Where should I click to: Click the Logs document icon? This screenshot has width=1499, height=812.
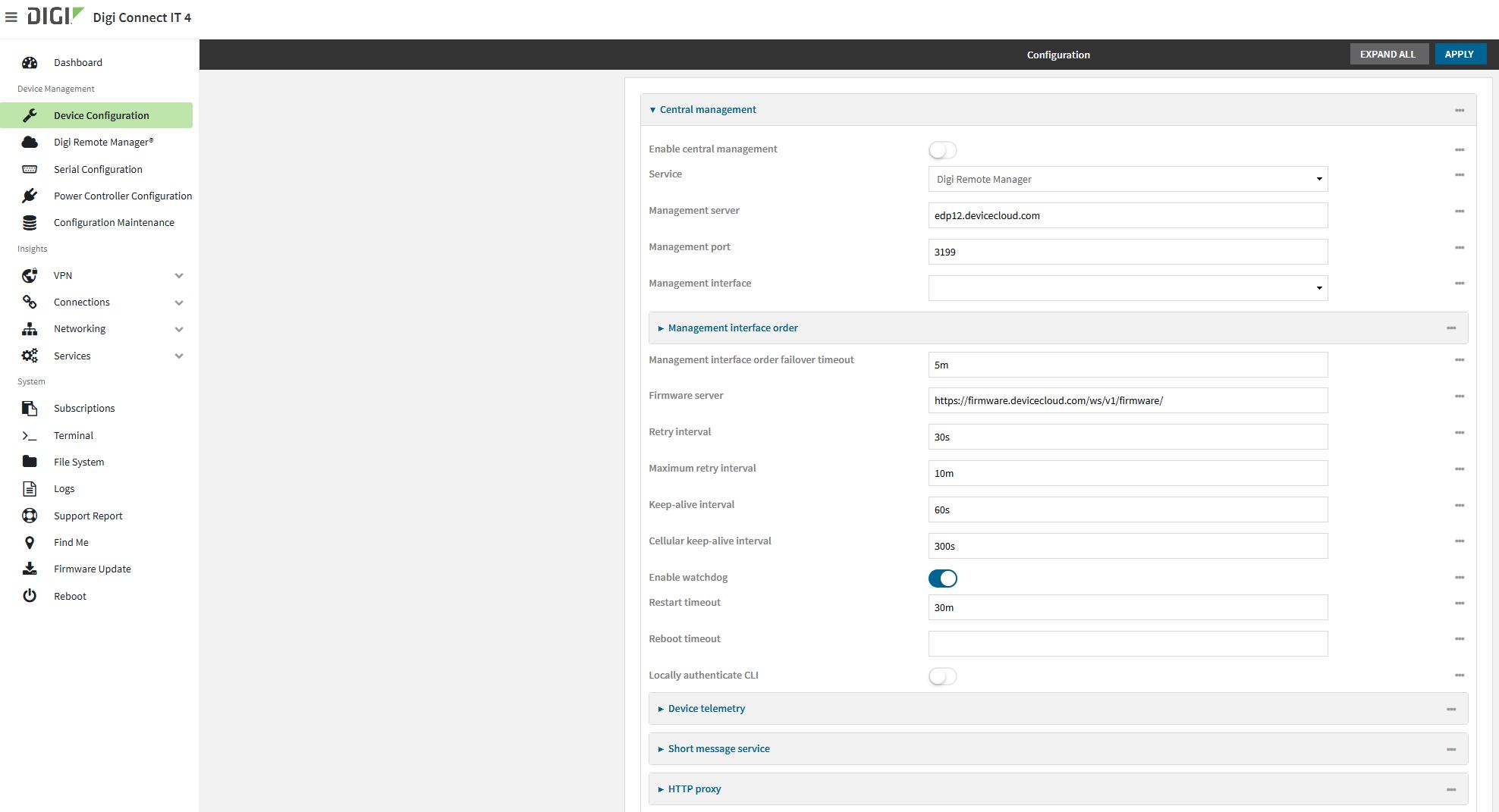(30, 488)
